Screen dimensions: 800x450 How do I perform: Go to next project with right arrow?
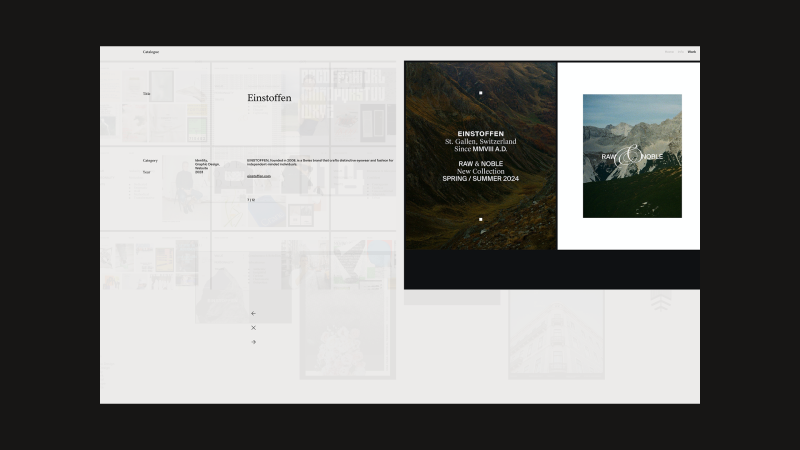pos(253,342)
